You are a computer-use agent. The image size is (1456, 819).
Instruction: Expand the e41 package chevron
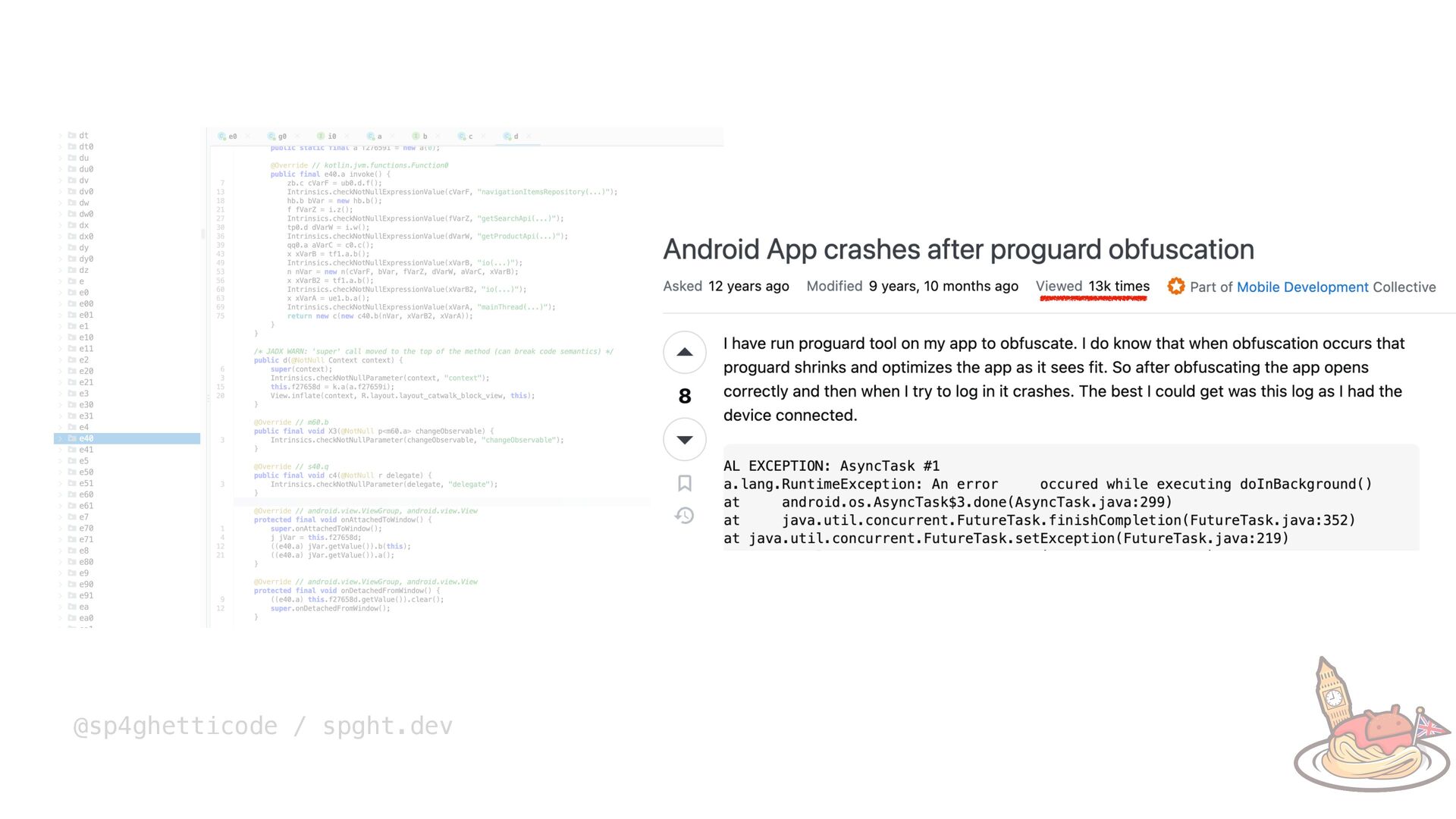[x=60, y=450]
